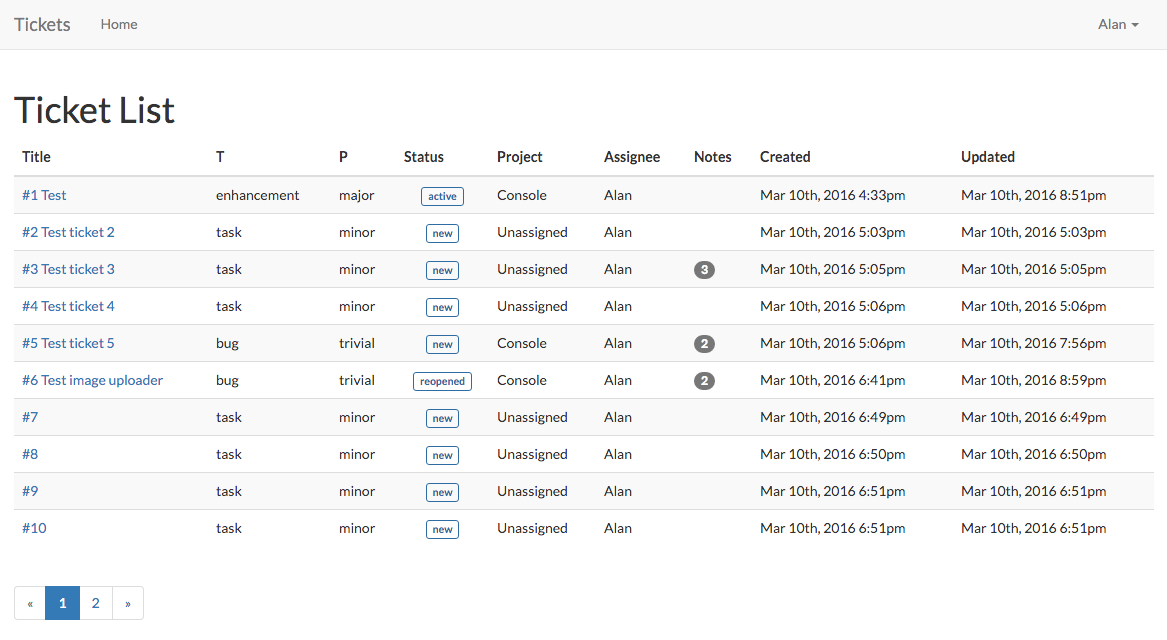
Task: Click the next page arrow »
Action: (128, 604)
